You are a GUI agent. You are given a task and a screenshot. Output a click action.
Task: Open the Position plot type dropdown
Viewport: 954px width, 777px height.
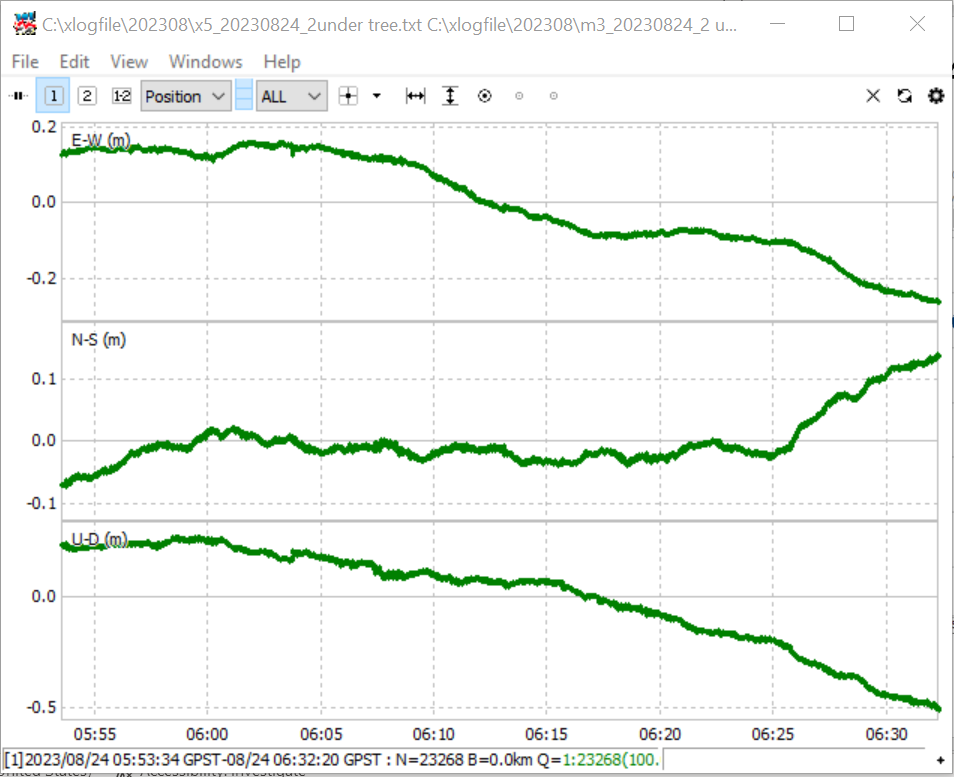(x=186, y=96)
